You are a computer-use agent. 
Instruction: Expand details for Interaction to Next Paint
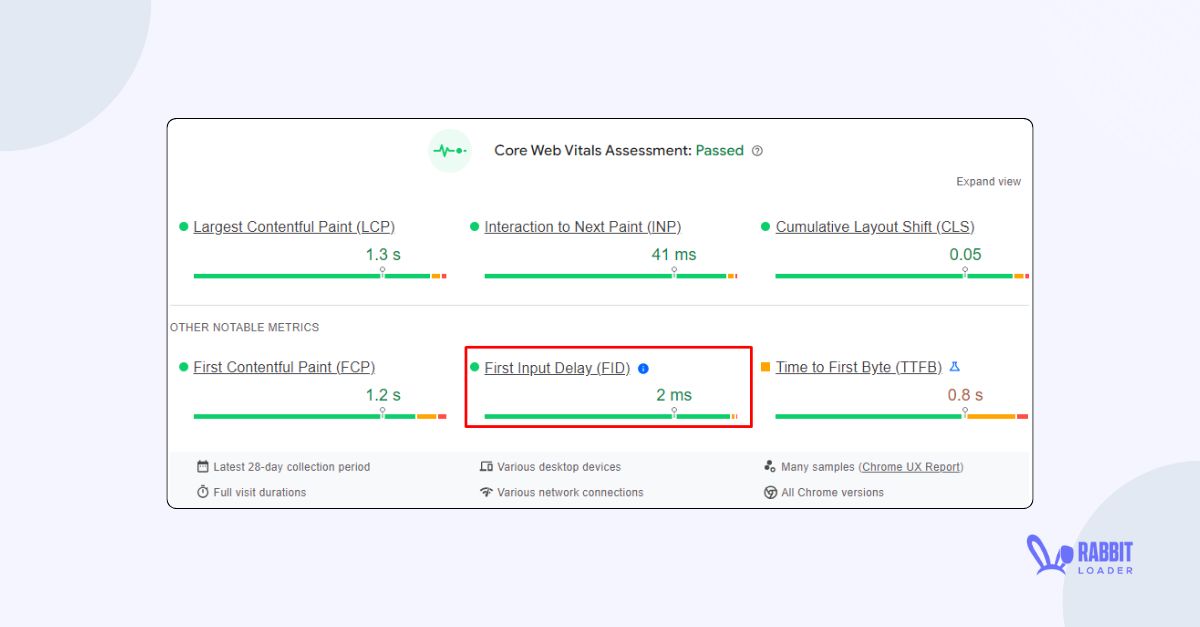click(x=583, y=226)
